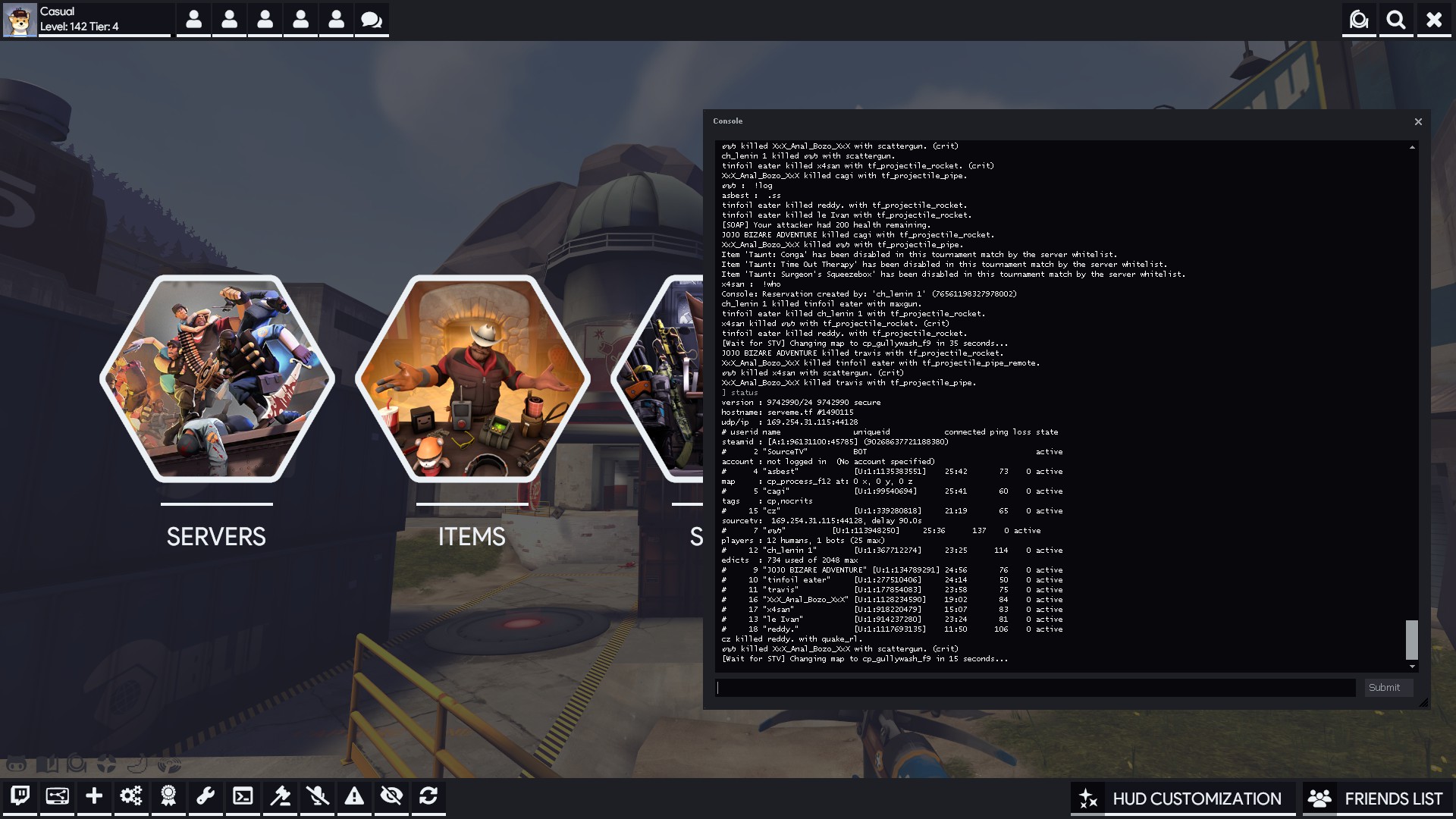Click the '[SOAP] Your attacker had 200 health' line
This screenshot has width=1456, height=819.
pos(825,225)
